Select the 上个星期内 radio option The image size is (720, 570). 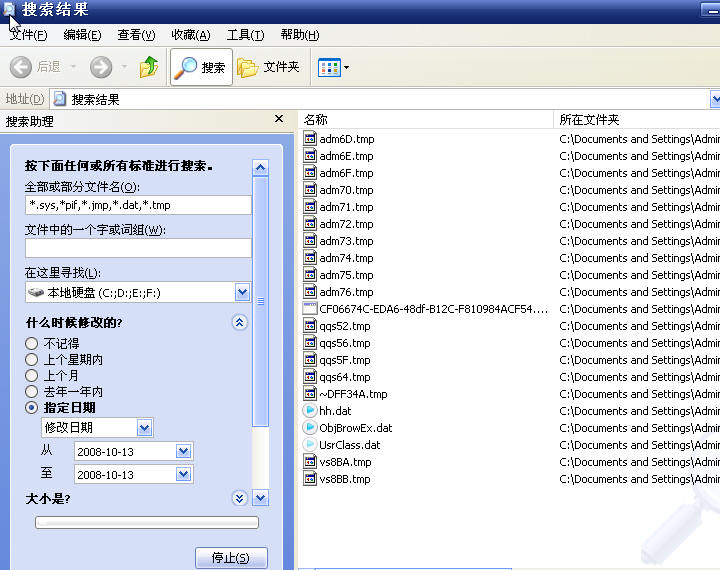click(31, 359)
